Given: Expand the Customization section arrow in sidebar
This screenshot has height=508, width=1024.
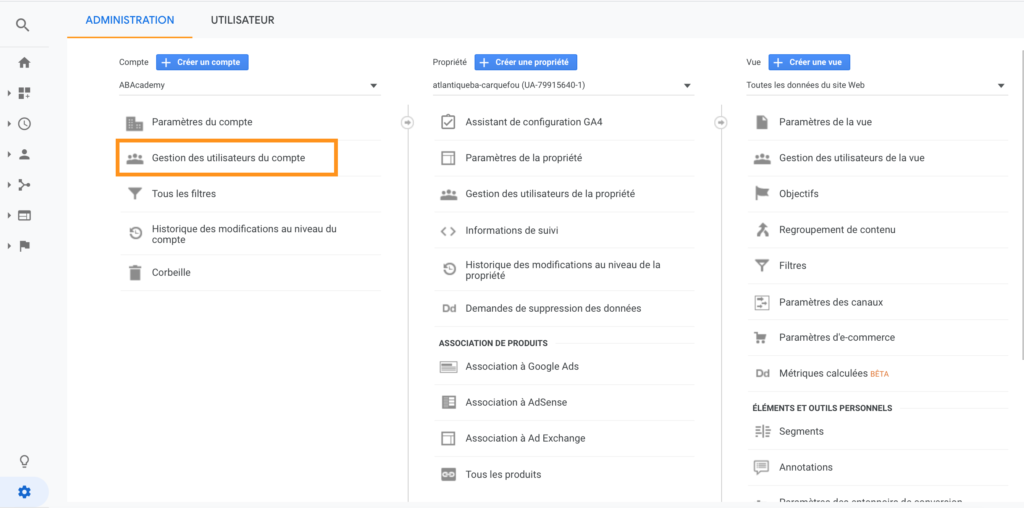Looking at the screenshot, I should click(10, 93).
